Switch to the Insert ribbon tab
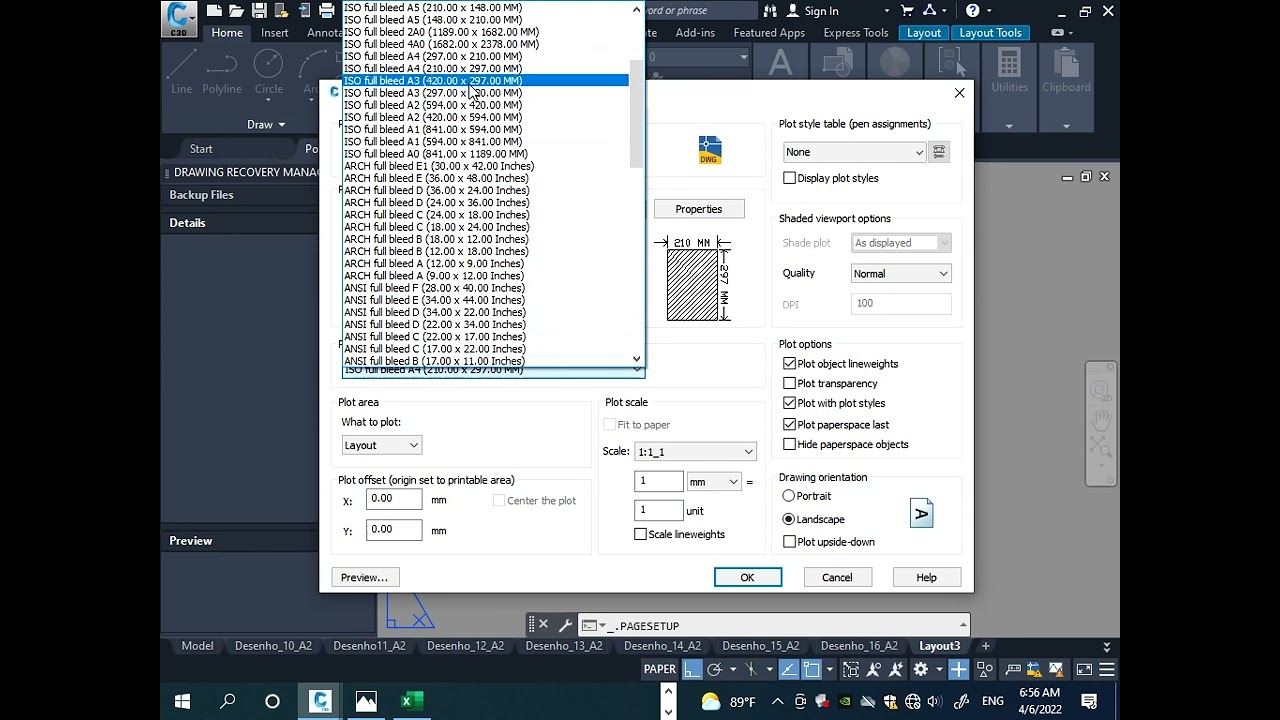The width and height of the screenshot is (1280, 720). [x=274, y=33]
